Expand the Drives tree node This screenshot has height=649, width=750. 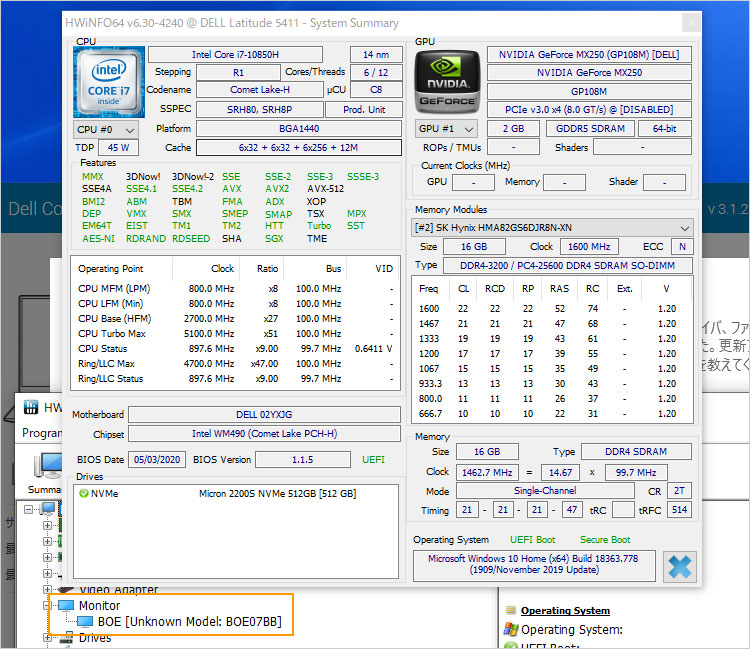click(x=47, y=637)
